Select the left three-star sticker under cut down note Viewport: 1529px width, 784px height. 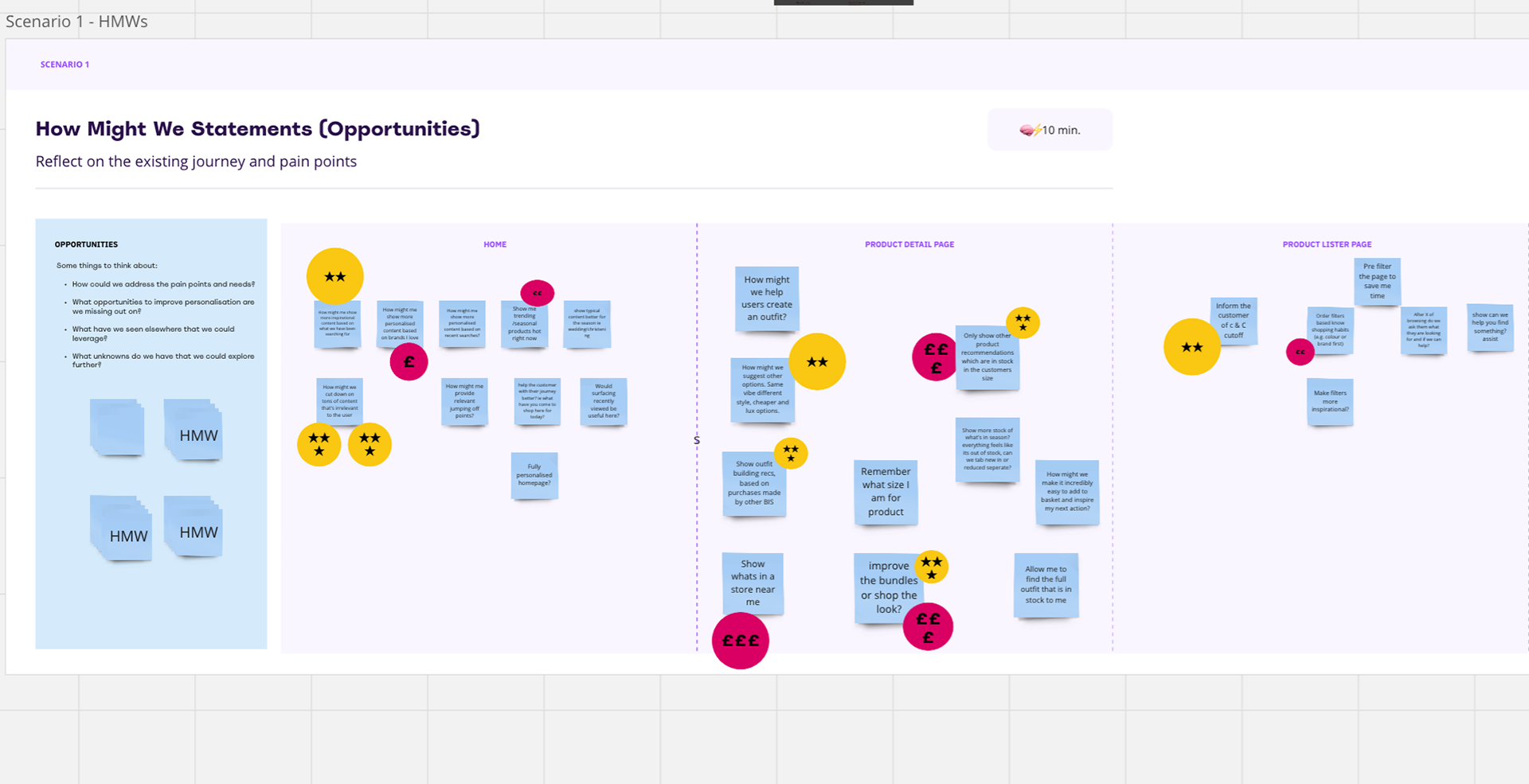[319, 444]
